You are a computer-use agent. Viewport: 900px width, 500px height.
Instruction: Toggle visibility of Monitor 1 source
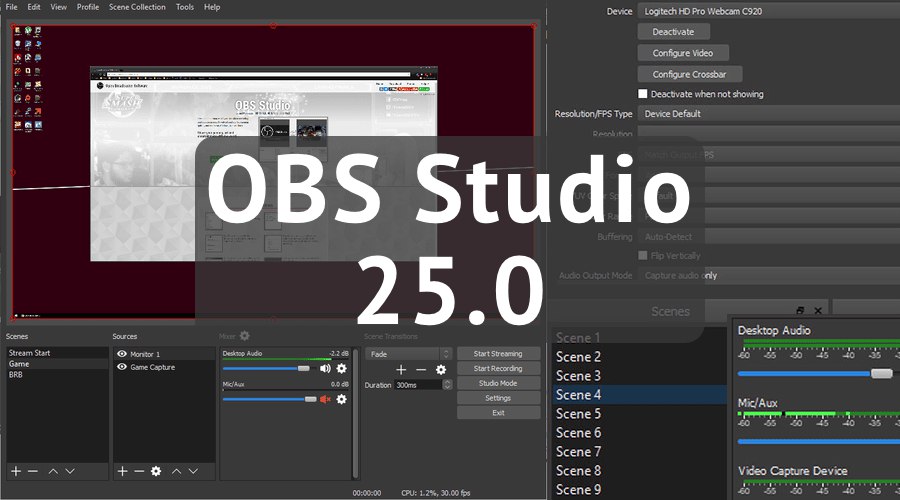pyautogui.click(x=122, y=354)
